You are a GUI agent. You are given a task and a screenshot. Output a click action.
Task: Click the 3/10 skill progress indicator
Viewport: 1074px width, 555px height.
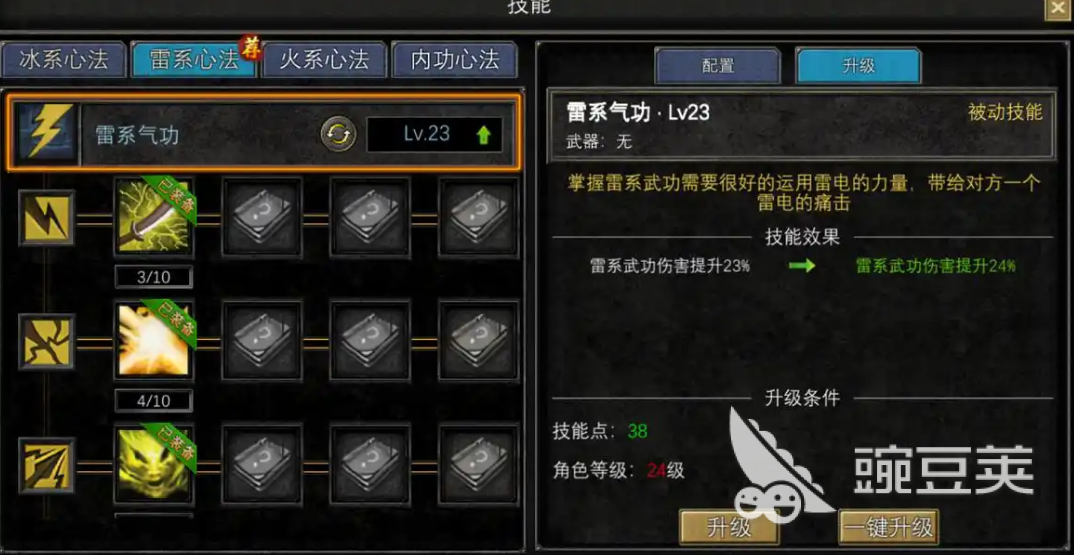click(x=153, y=277)
